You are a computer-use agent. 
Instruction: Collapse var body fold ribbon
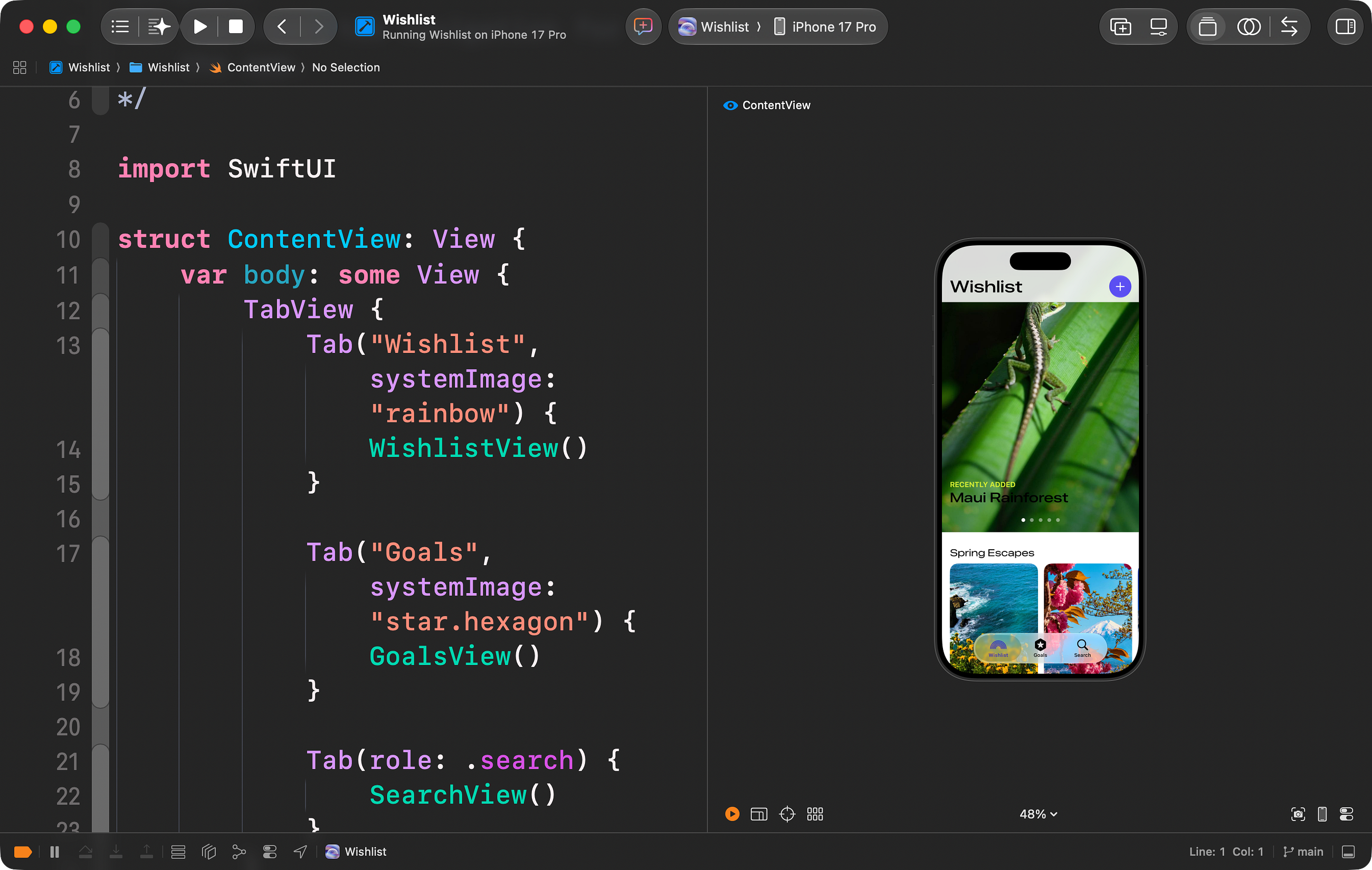pos(100,276)
